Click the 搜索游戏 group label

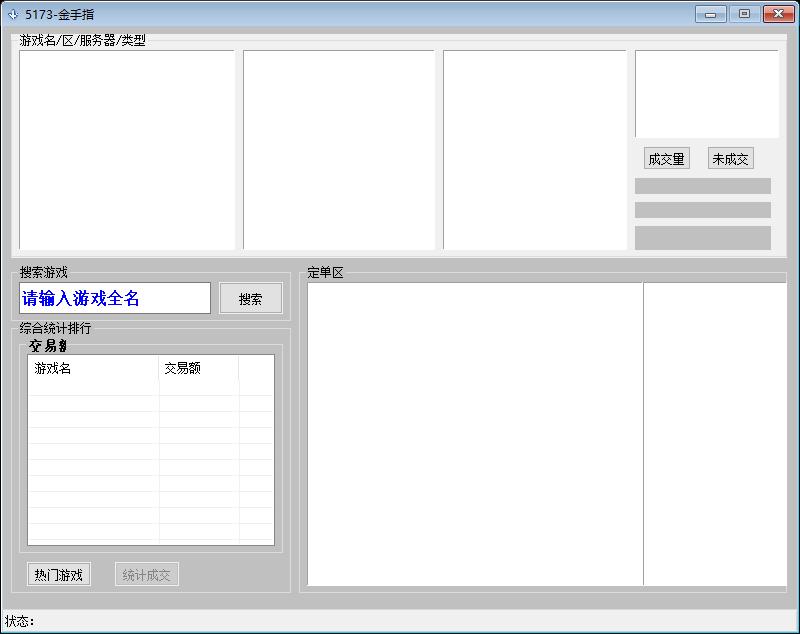click(x=43, y=272)
